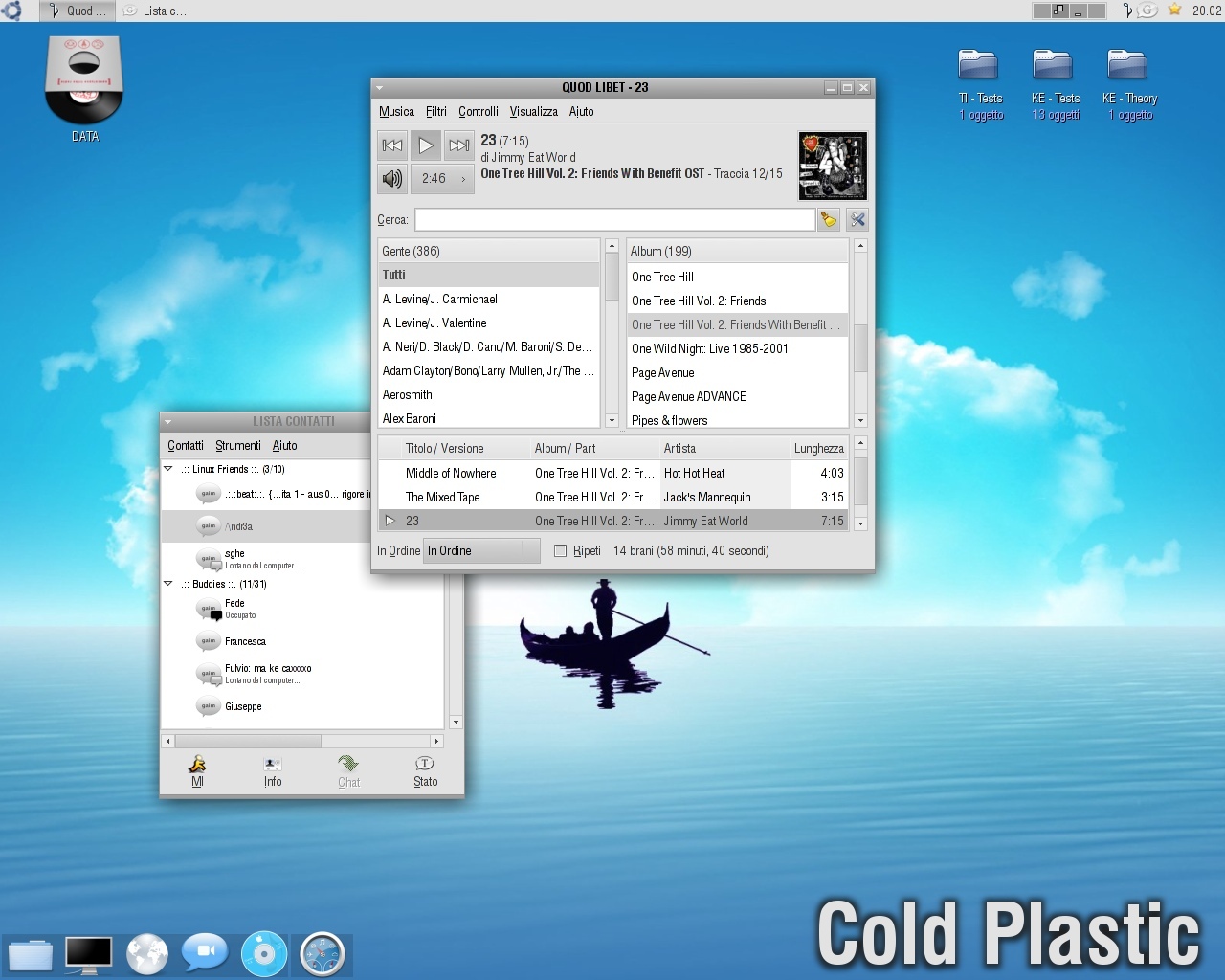Open the web browser globe dock icon
This screenshot has height=980, width=1225.
click(x=147, y=953)
